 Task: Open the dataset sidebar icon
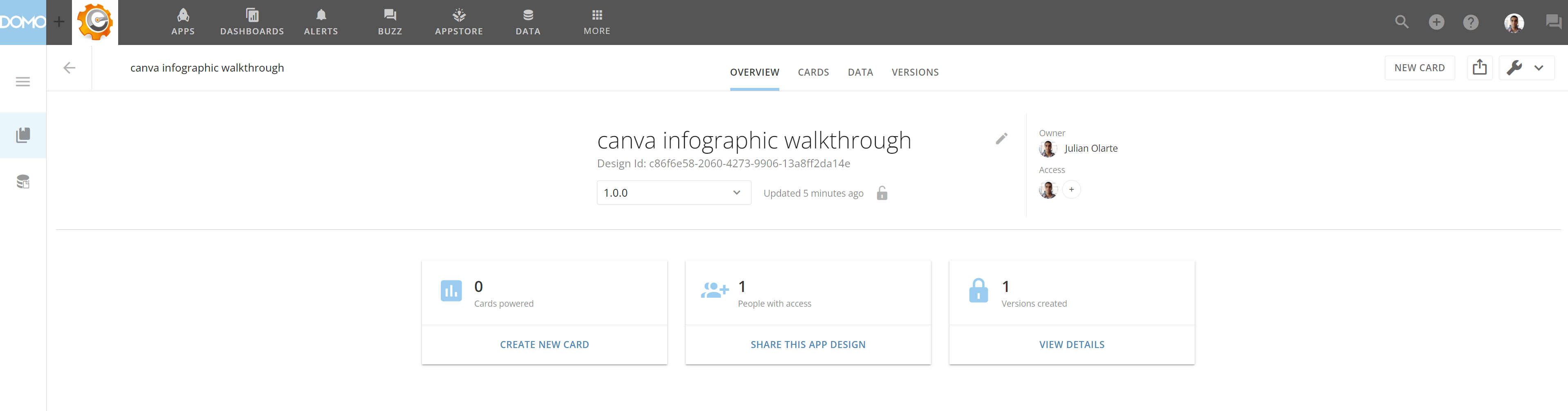[x=23, y=182]
